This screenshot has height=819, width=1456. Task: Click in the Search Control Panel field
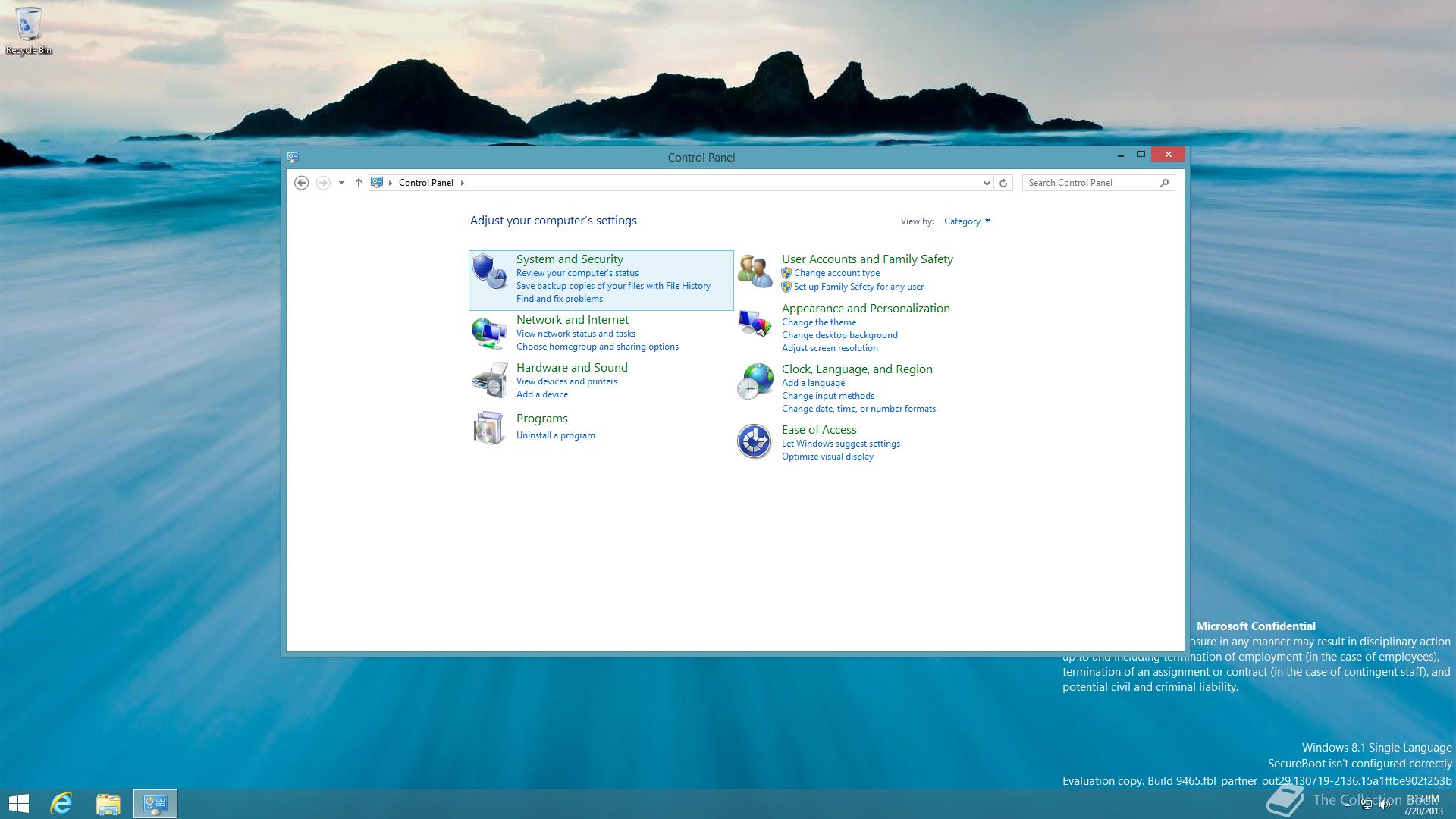click(x=1090, y=183)
